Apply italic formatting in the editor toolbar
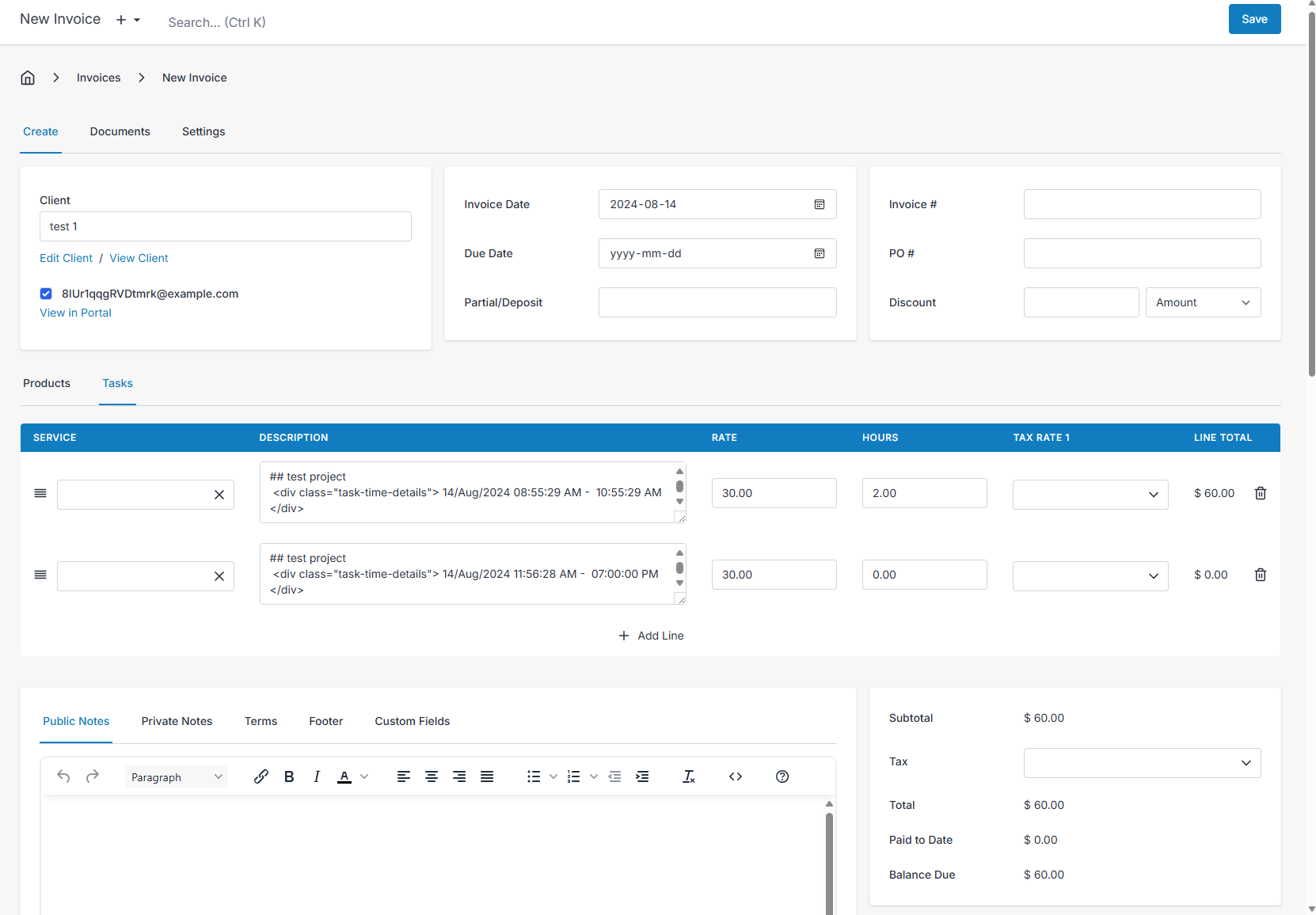Image resolution: width=1316 pixels, height=915 pixels. pos(316,776)
